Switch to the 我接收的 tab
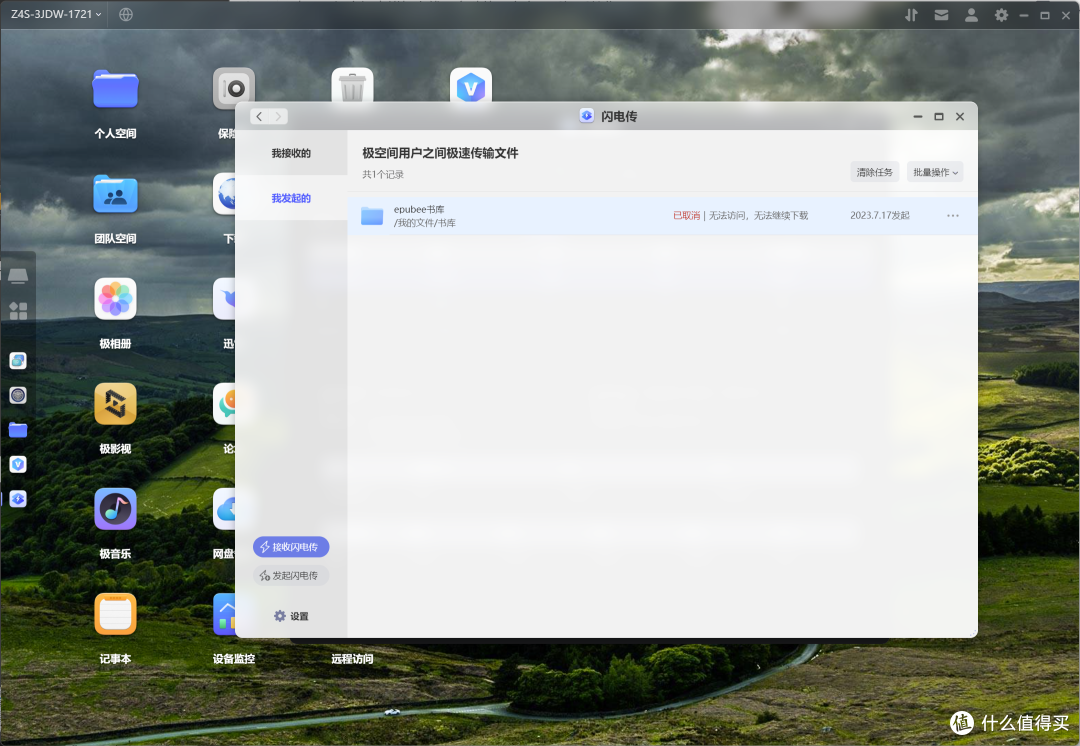This screenshot has height=746, width=1080. pos(291,153)
